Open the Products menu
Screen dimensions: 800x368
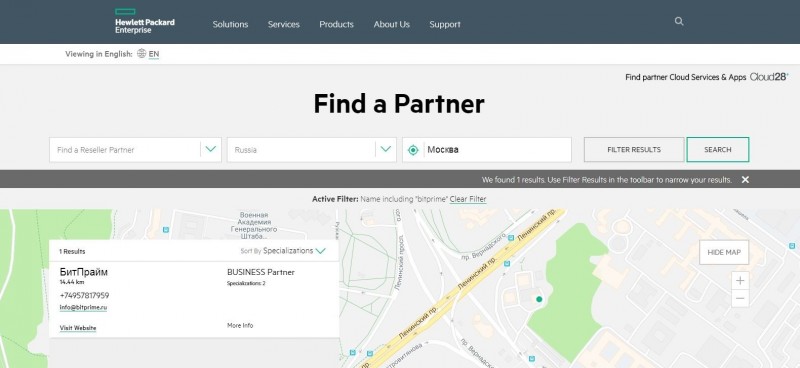[x=336, y=24]
